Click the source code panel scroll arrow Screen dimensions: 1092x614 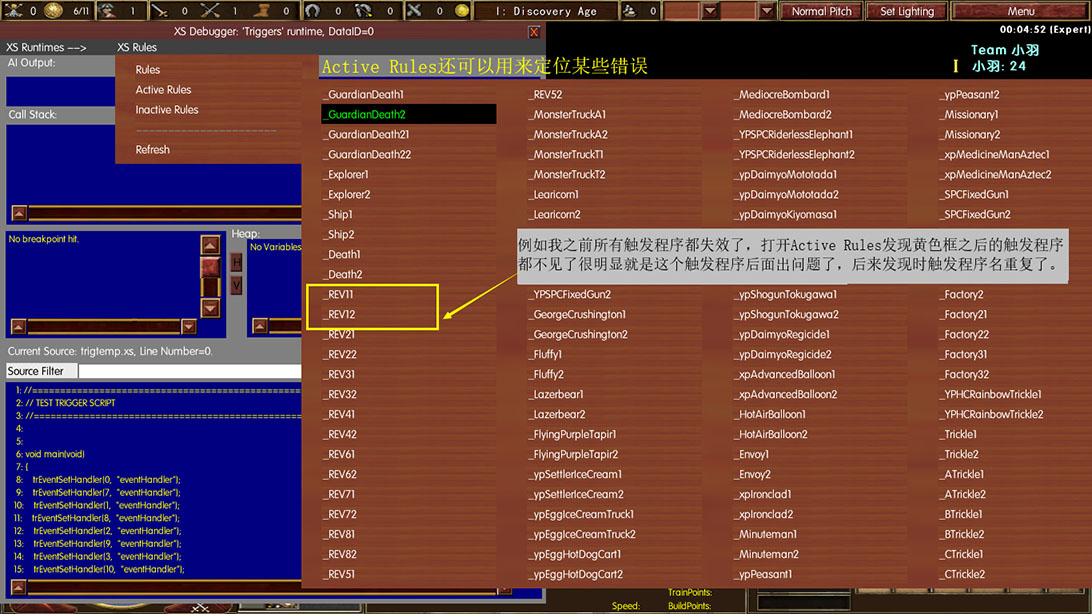[x=19, y=587]
